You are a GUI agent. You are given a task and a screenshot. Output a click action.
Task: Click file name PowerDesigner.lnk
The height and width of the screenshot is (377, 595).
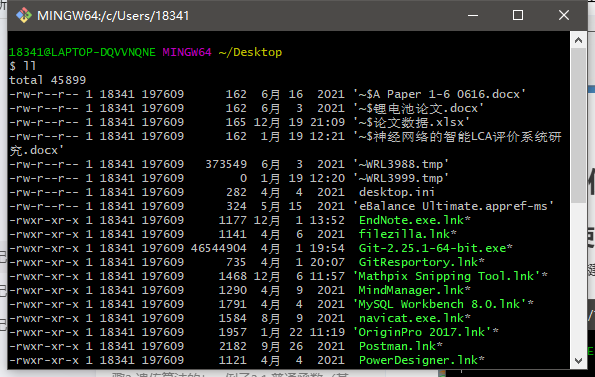(x=419, y=361)
